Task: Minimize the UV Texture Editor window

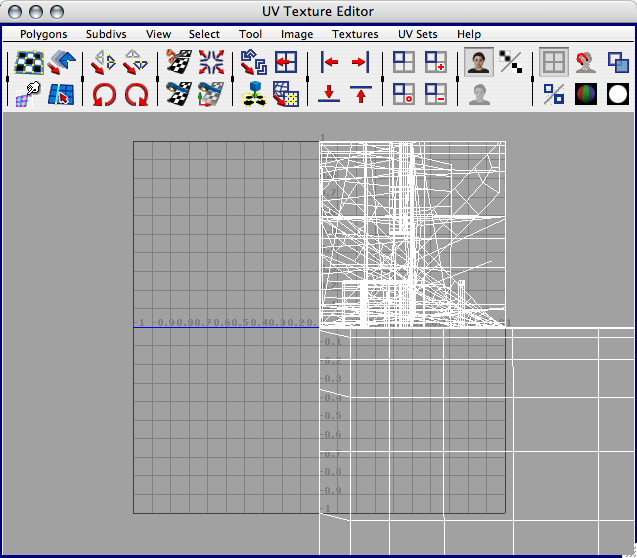Action: [36, 12]
